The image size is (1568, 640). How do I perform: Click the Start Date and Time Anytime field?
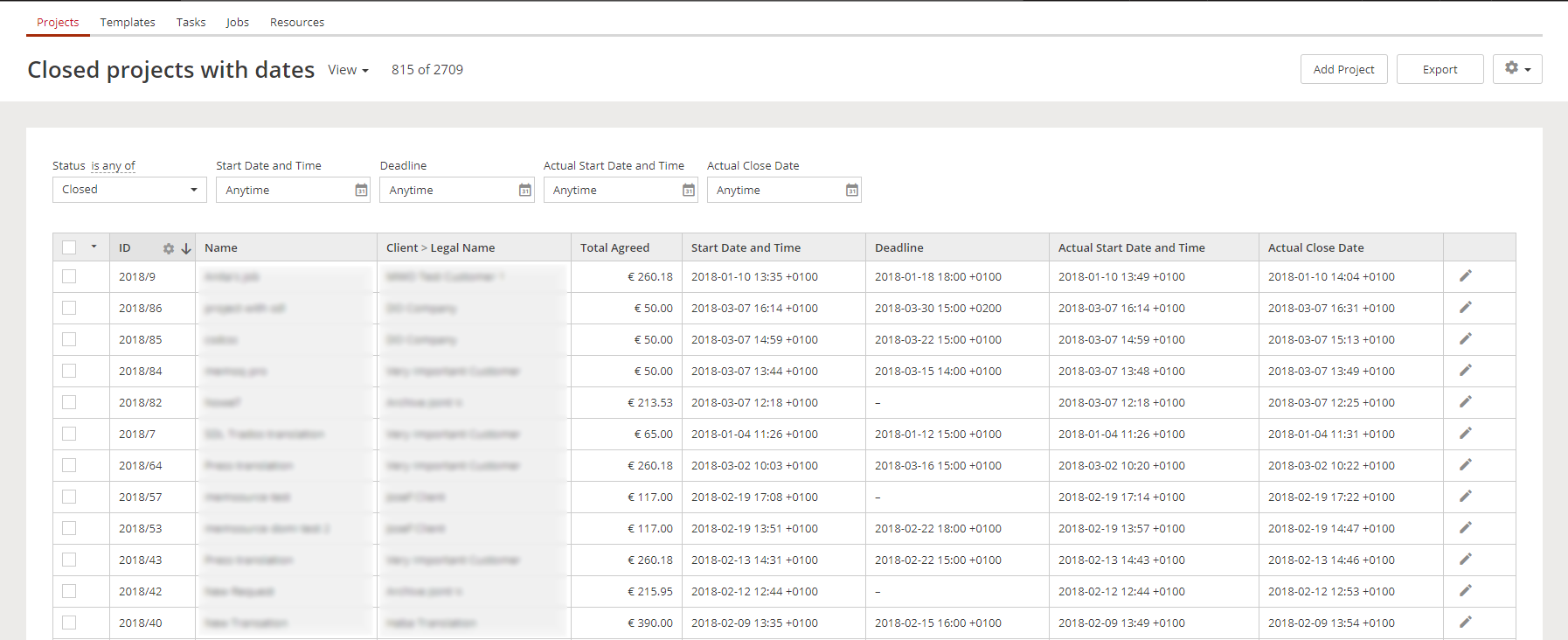click(293, 190)
